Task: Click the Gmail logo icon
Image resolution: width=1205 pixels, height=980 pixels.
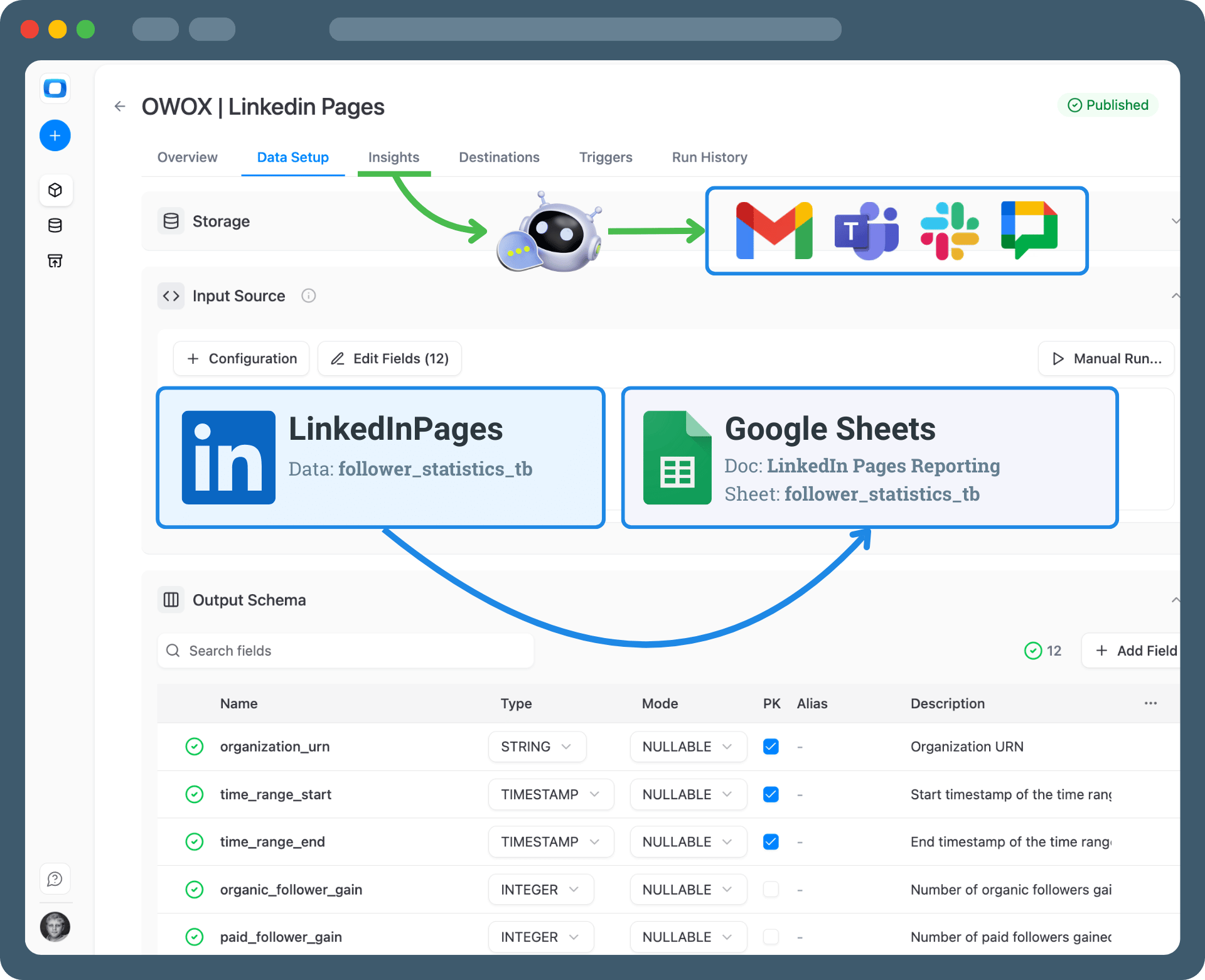Action: pyautogui.click(x=774, y=231)
